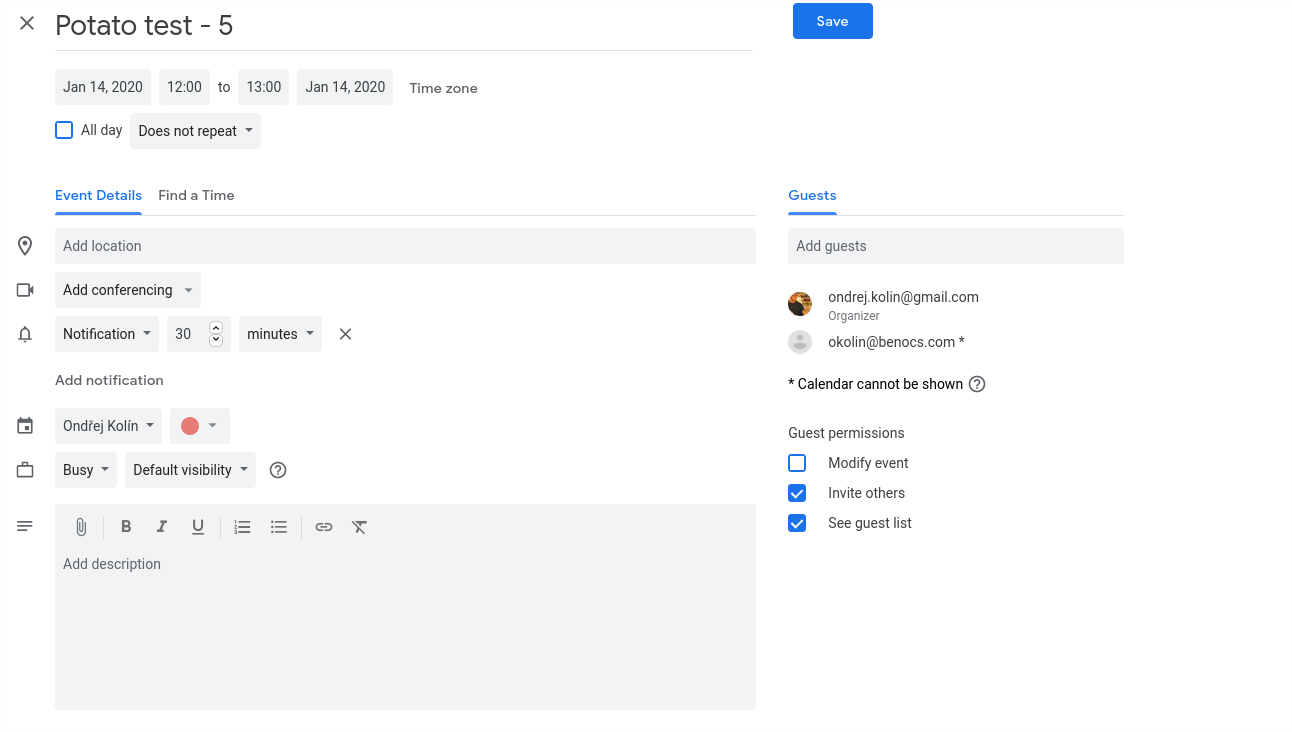Enable the All day checkbox
1292x732 pixels.
point(64,130)
